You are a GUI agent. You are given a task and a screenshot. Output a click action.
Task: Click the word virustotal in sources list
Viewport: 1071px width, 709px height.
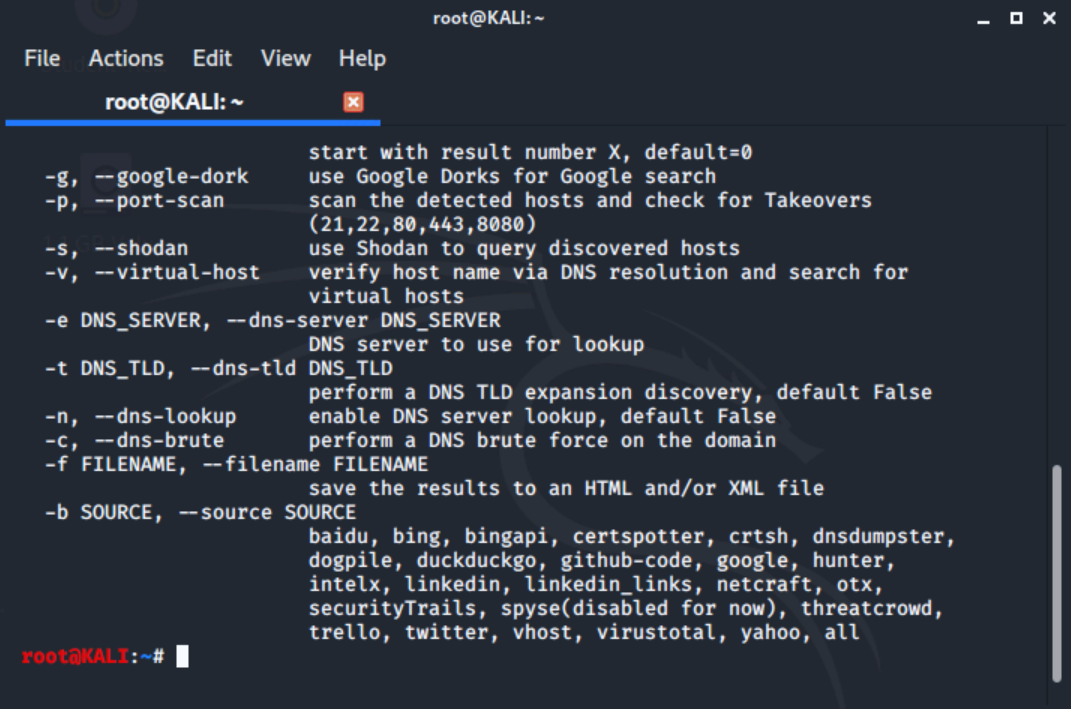(656, 632)
